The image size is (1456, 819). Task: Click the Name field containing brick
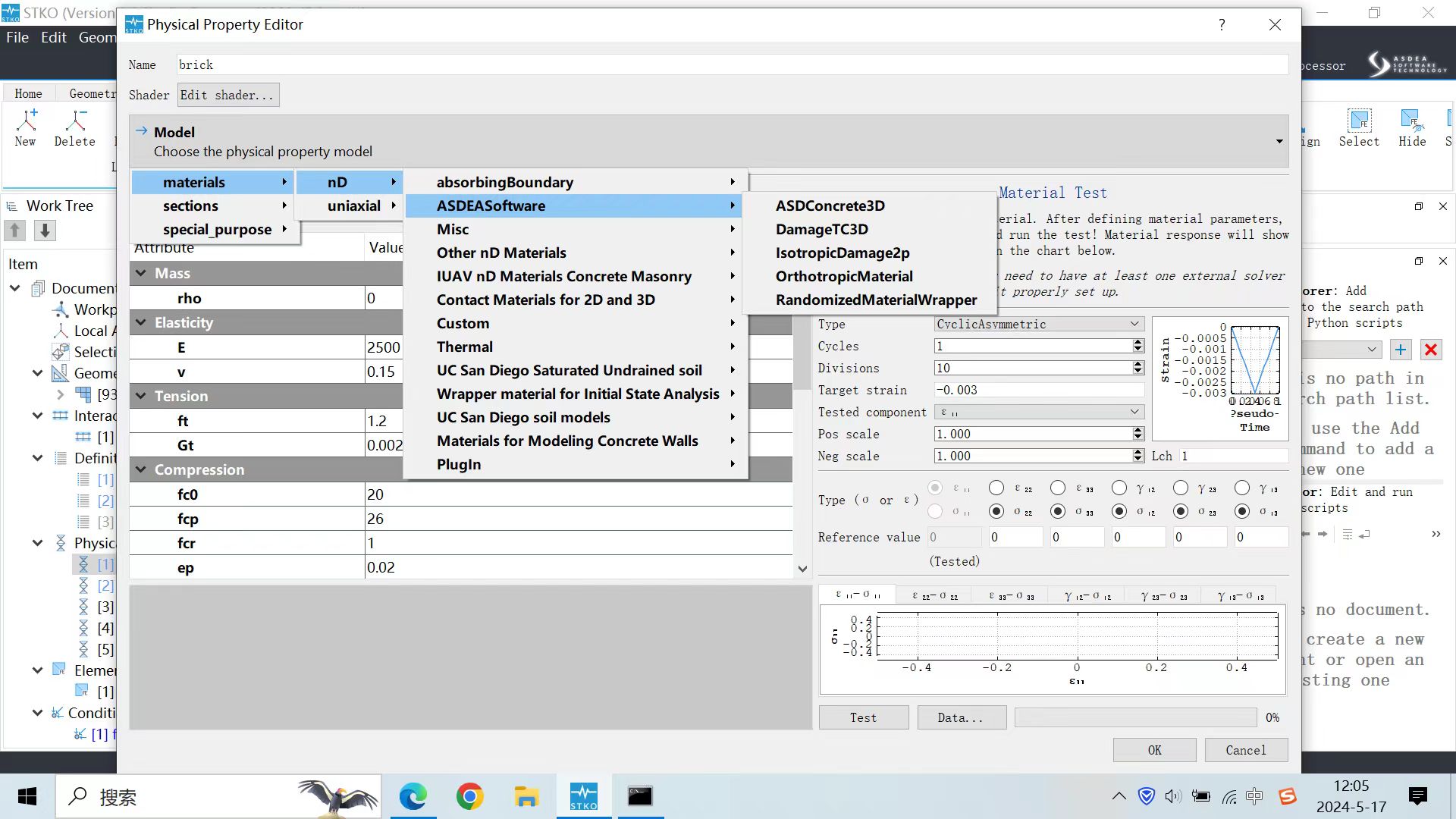click(733, 64)
